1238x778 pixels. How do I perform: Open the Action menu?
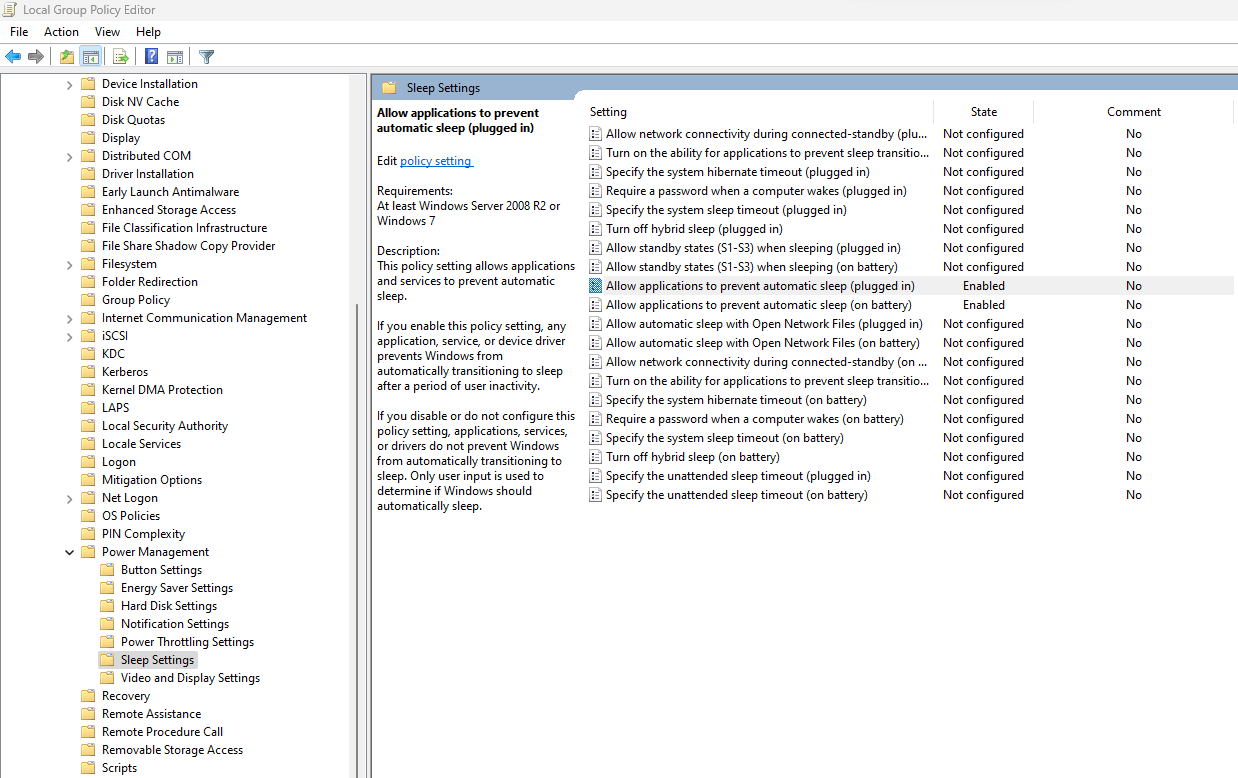click(61, 32)
